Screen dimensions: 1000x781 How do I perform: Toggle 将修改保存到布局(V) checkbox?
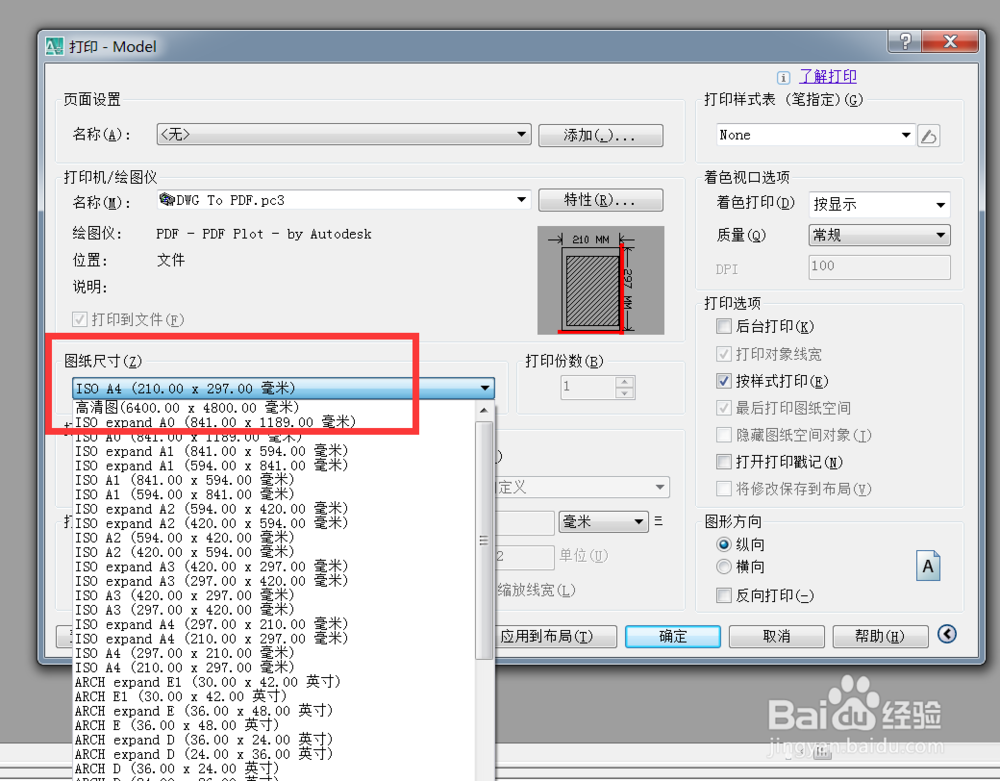tap(724, 488)
